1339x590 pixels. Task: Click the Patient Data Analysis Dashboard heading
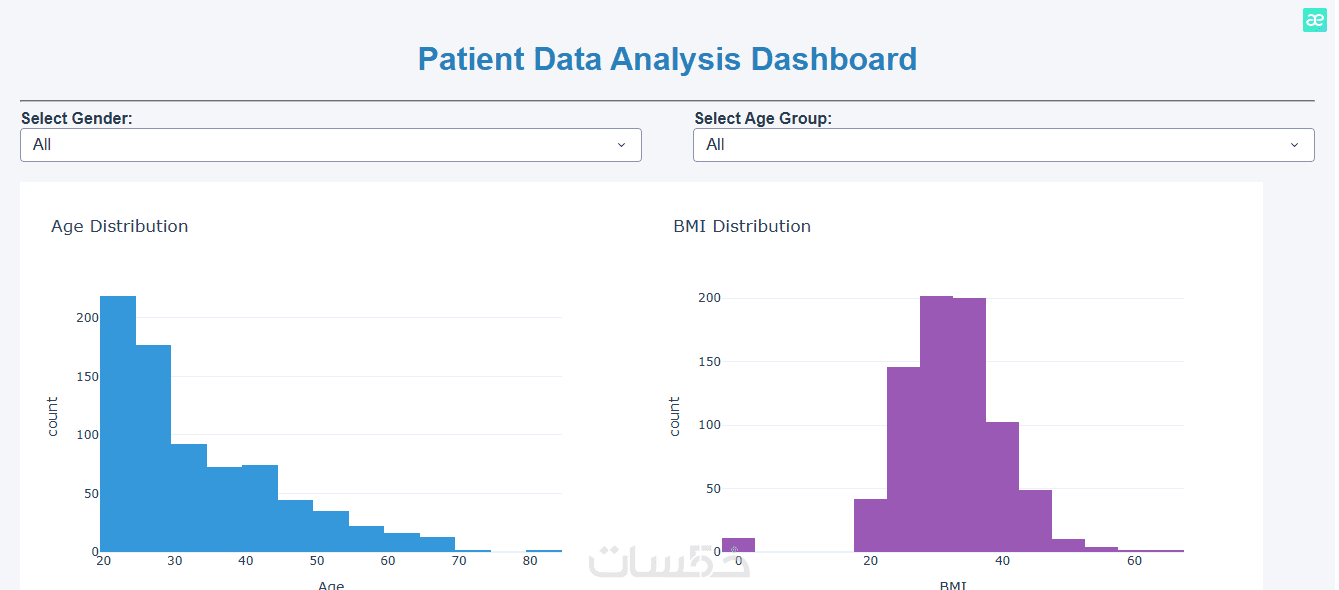(667, 59)
